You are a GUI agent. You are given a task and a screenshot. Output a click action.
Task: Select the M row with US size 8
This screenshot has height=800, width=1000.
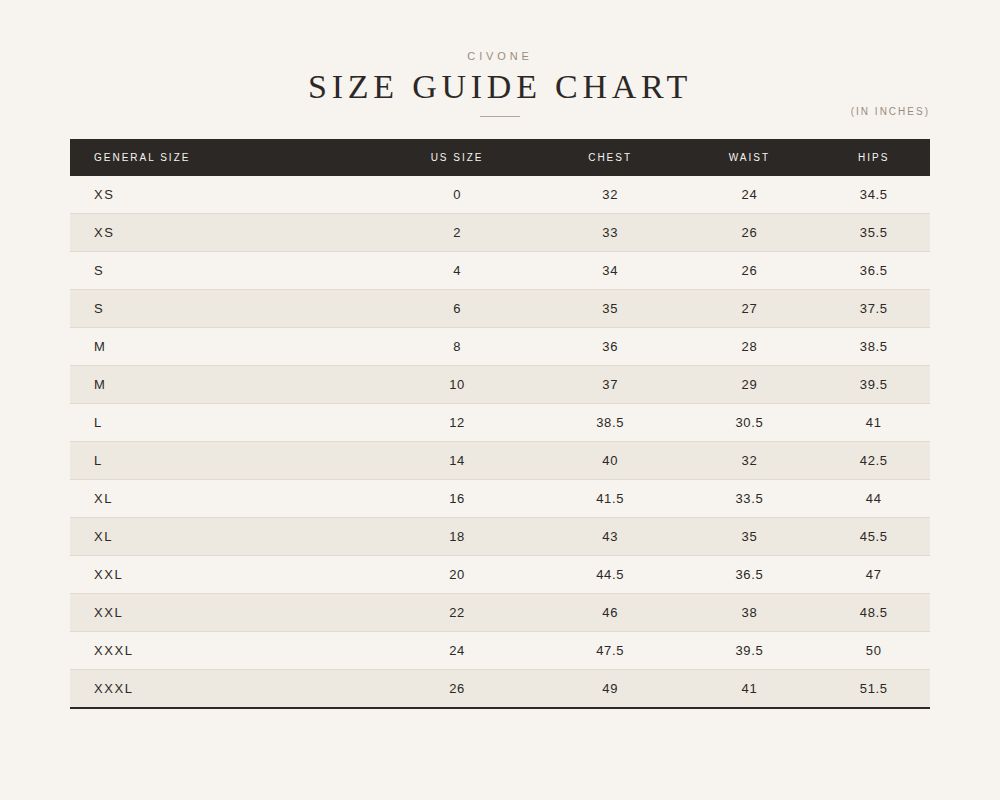pyautogui.click(x=500, y=346)
